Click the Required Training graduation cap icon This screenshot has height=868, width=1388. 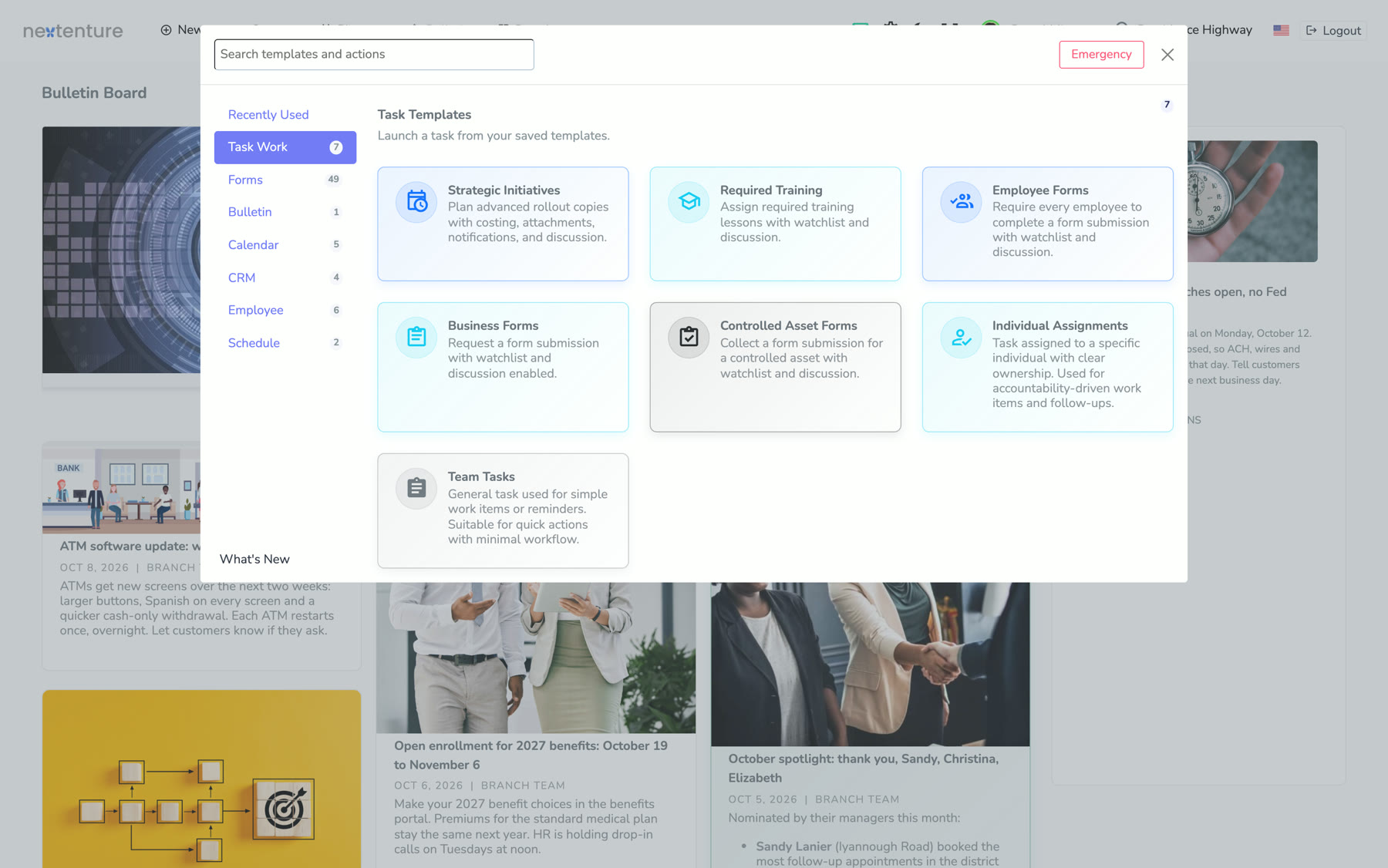pos(689,202)
